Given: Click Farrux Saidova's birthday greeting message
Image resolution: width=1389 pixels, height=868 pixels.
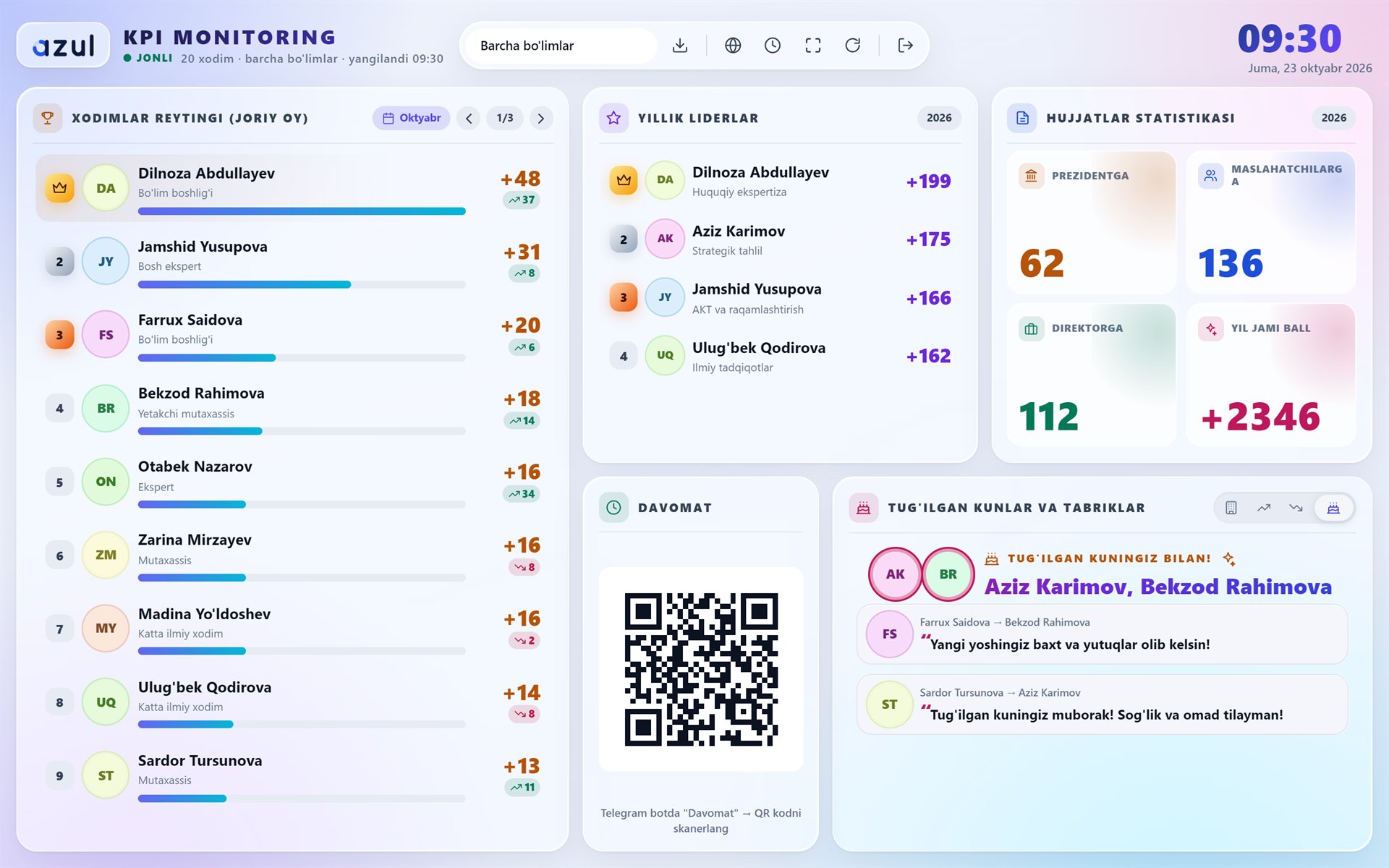Looking at the screenshot, I should tap(1102, 634).
